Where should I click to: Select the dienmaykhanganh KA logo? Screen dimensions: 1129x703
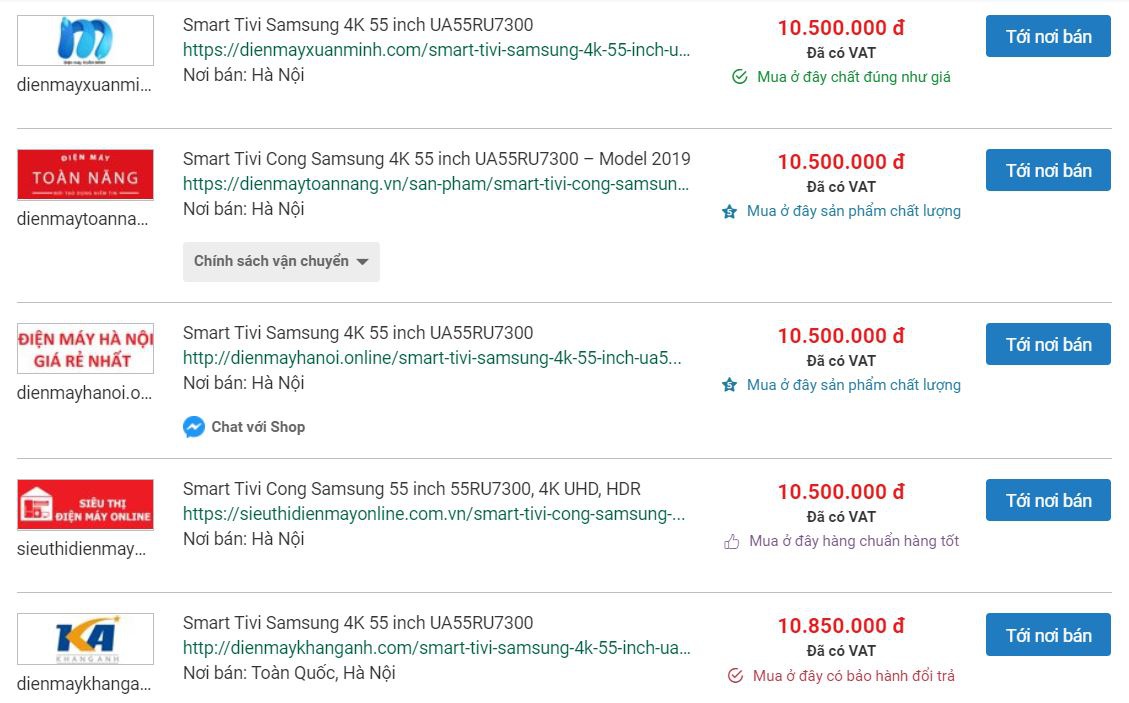[85, 639]
